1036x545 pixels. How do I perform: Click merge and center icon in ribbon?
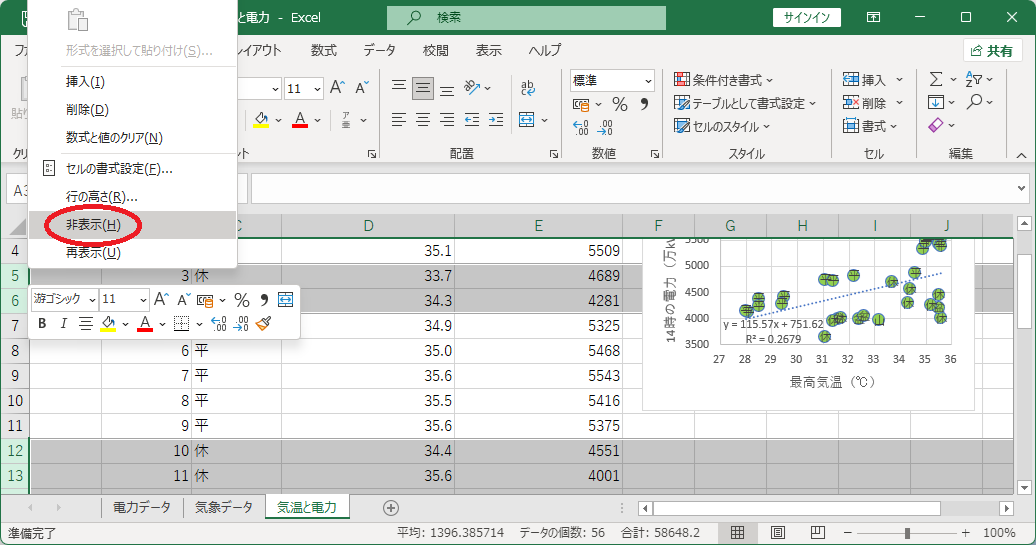(527, 120)
